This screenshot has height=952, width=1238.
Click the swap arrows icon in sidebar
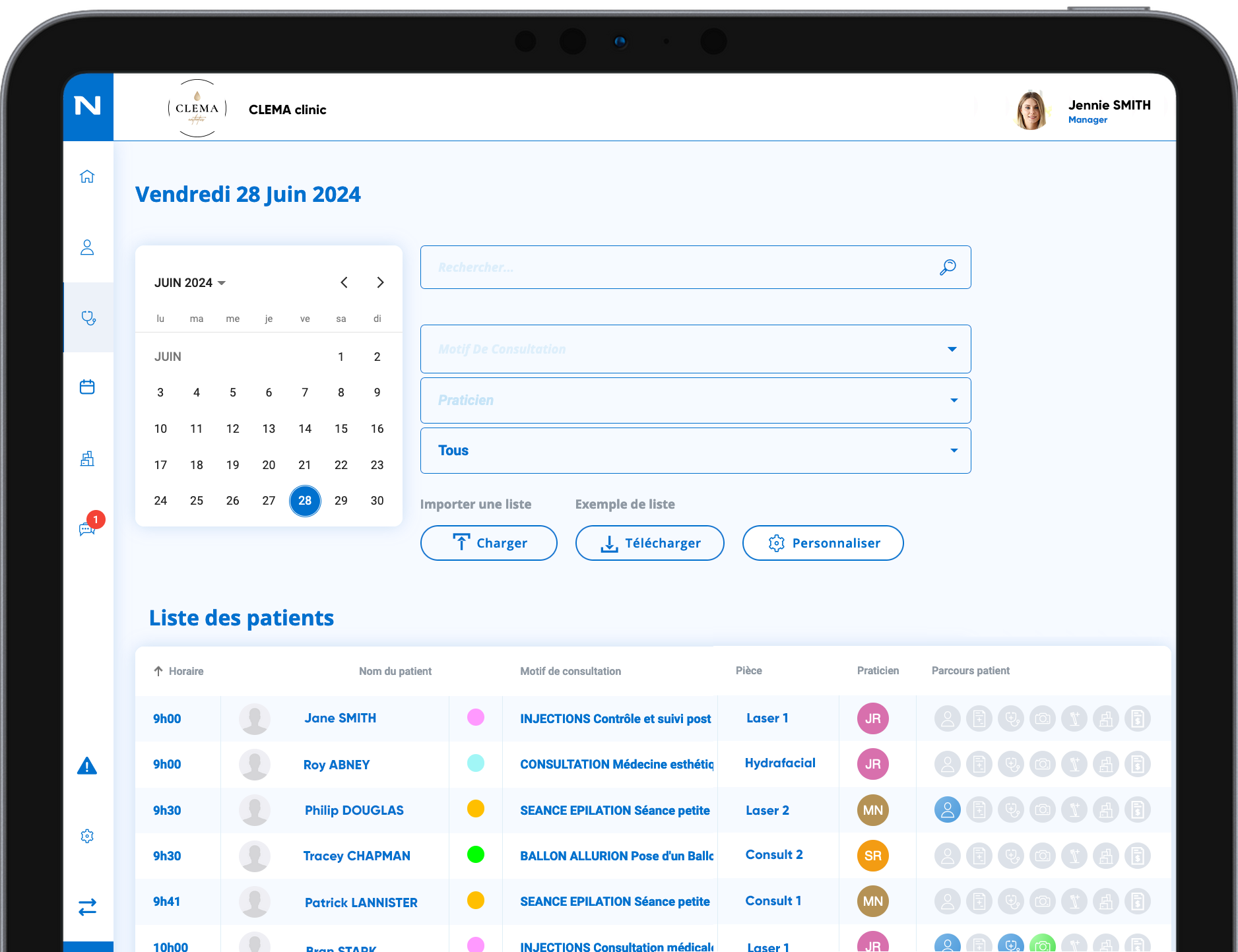point(87,907)
